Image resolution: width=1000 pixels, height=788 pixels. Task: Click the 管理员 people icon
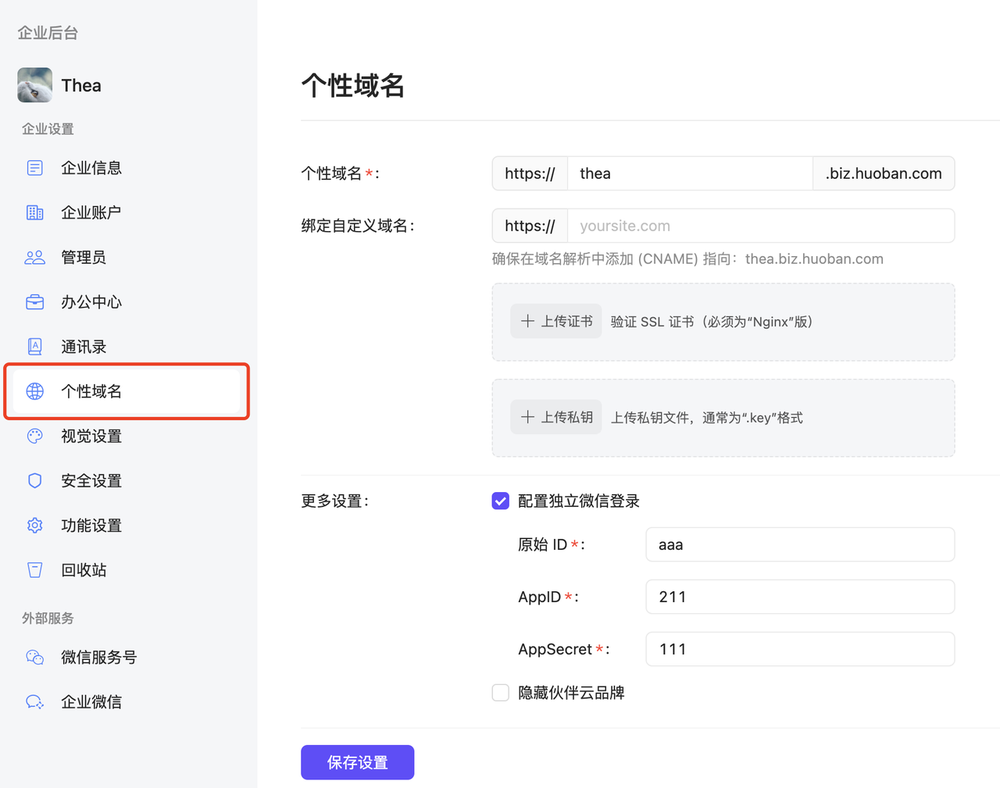(x=35, y=258)
